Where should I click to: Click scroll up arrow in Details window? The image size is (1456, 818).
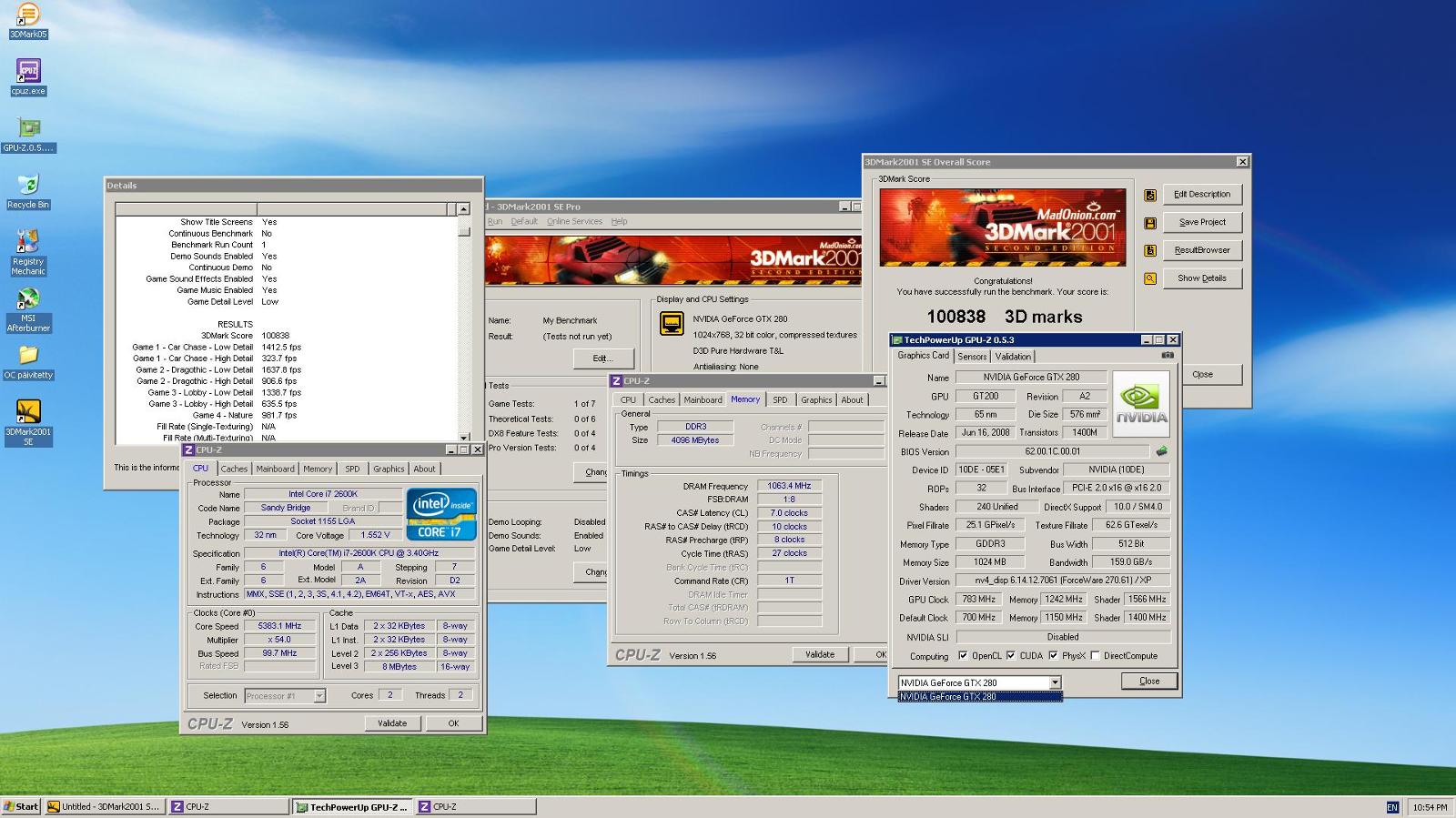[463, 209]
